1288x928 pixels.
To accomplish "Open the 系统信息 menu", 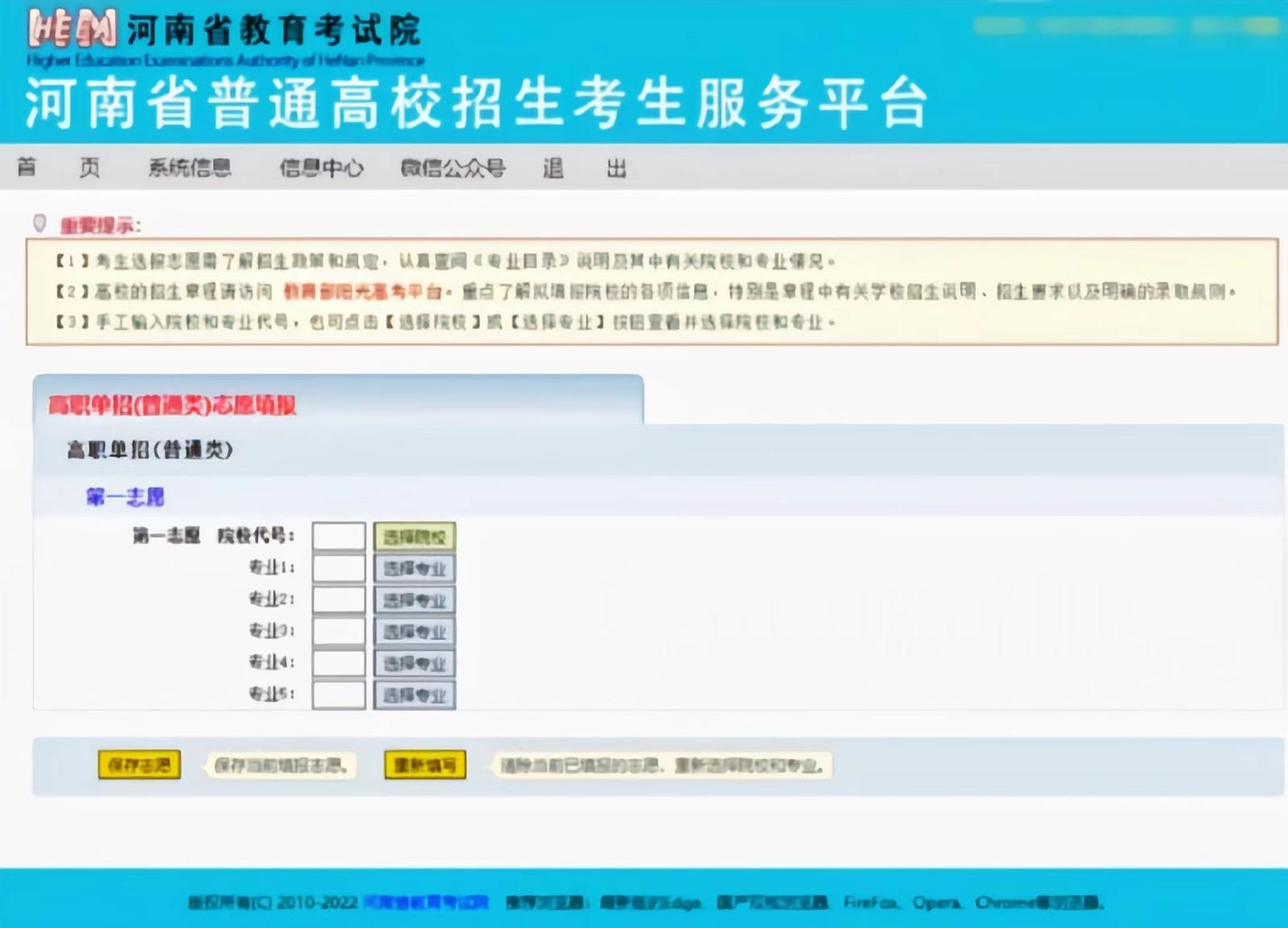I will (x=190, y=167).
